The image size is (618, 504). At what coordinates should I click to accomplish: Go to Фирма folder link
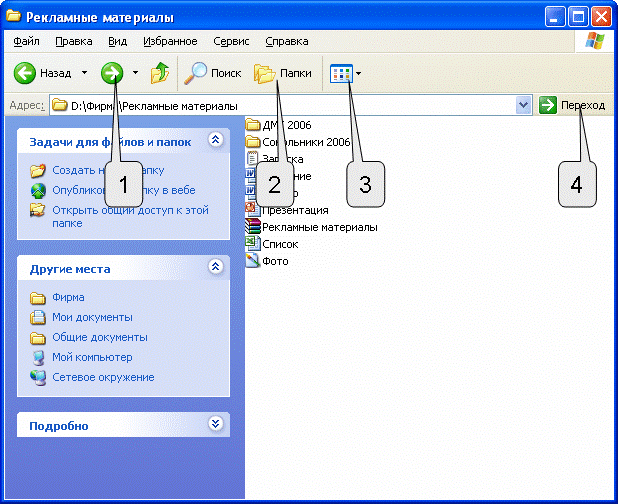[x=68, y=297]
